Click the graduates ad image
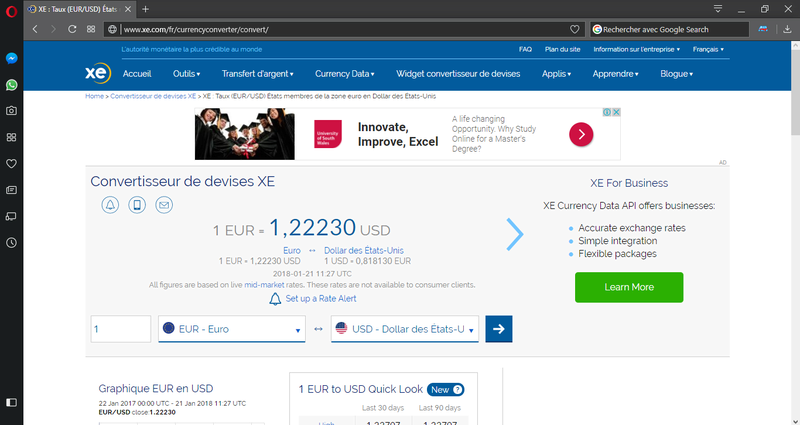Viewport: 800px width, 425px height. [x=244, y=134]
